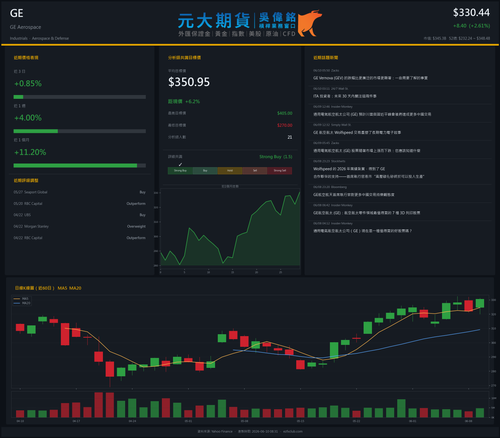Image resolution: width=500 pixels, height=438 pixels.
Task: Click the Simply Wall St. source line
Action: [x=332, y=125]
